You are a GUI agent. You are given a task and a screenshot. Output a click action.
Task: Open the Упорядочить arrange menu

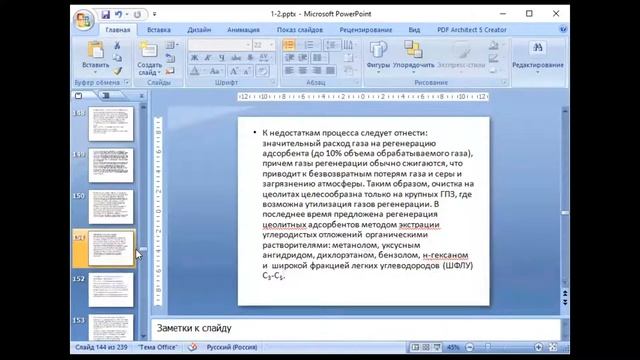click(x=413, y=57)
